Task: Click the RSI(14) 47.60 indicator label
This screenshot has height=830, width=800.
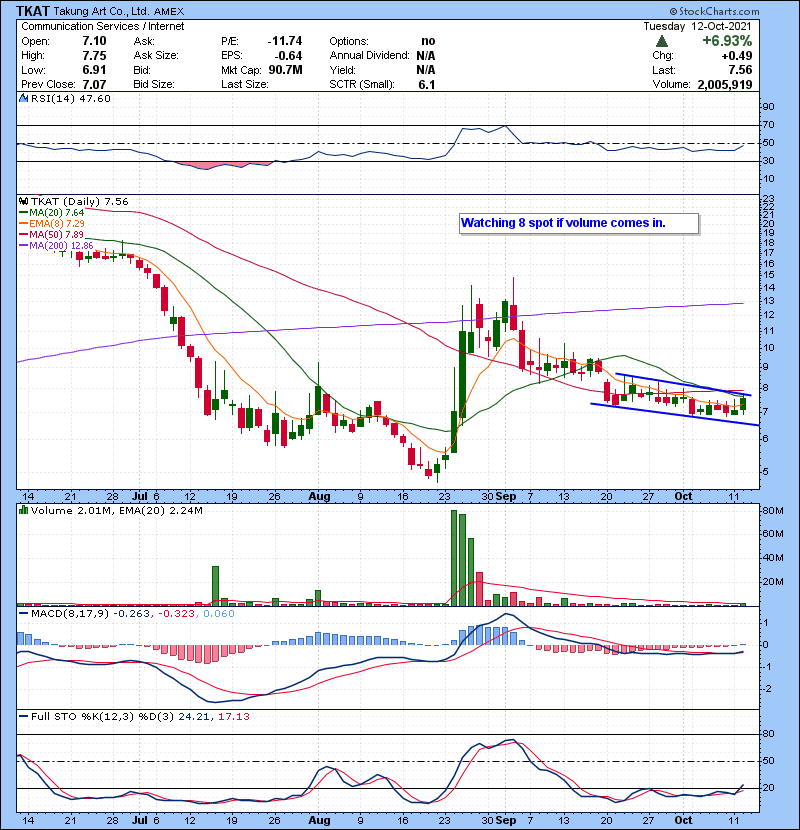Action: click(x=70, y=98)
